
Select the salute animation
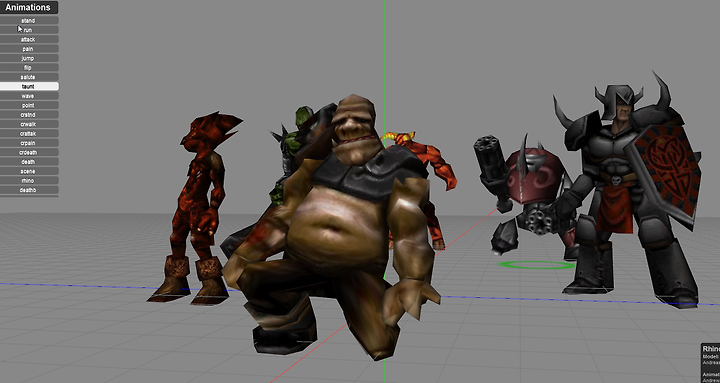(x=29, y=77)
